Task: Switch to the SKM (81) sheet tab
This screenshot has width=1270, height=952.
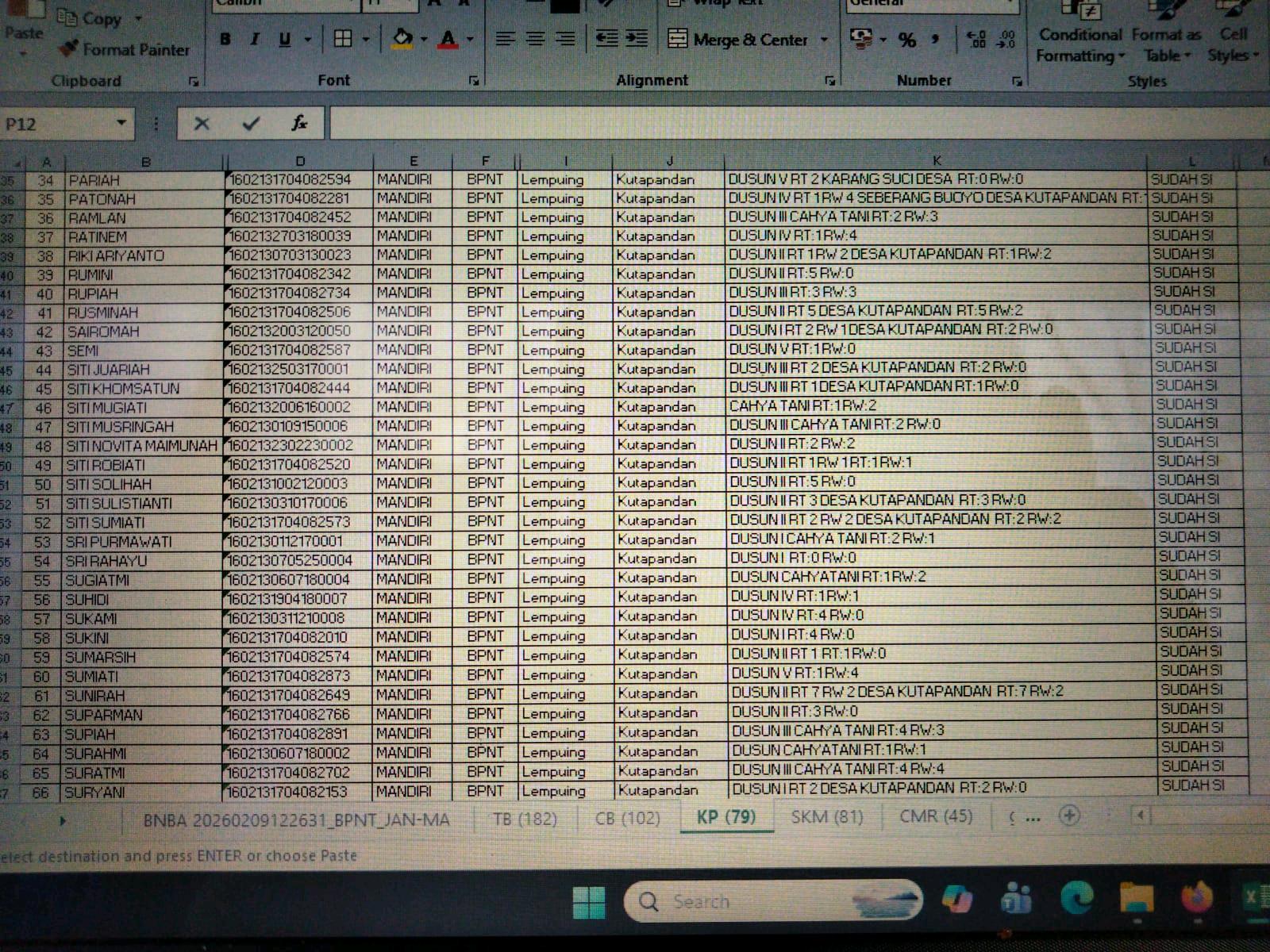Action: click(827, 816)
